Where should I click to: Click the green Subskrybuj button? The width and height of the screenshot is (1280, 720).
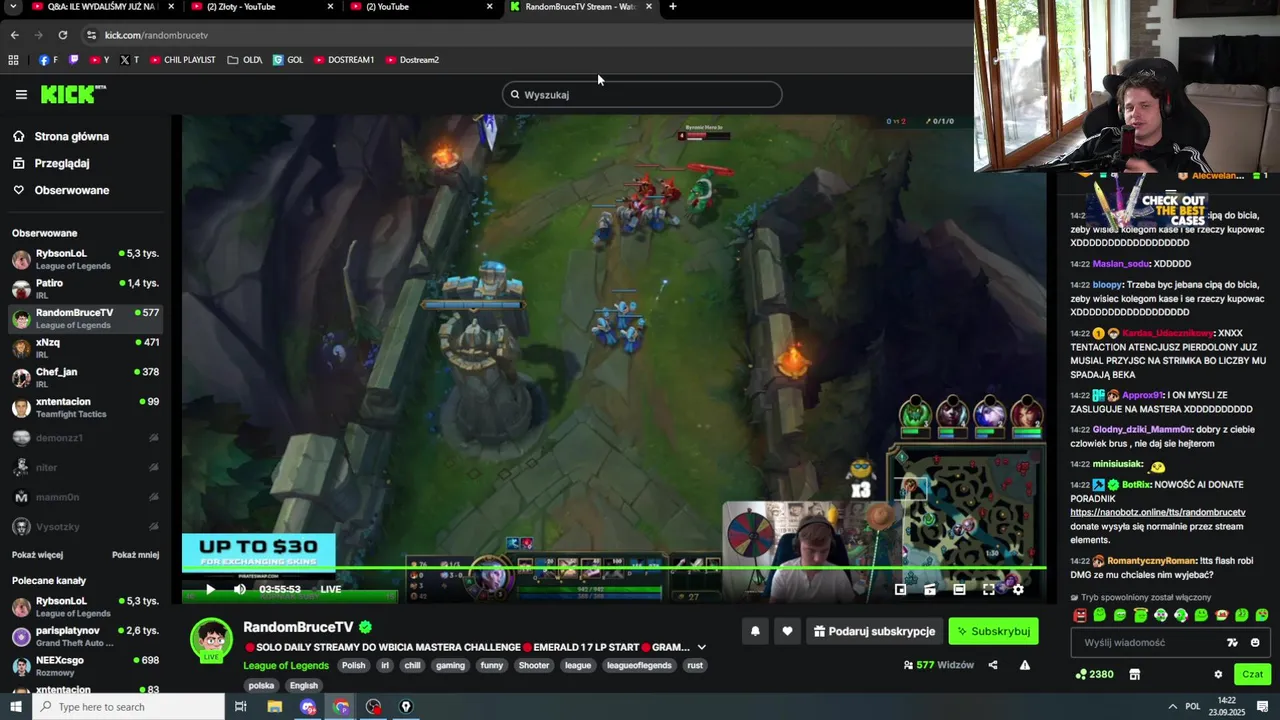pos(993,631)
